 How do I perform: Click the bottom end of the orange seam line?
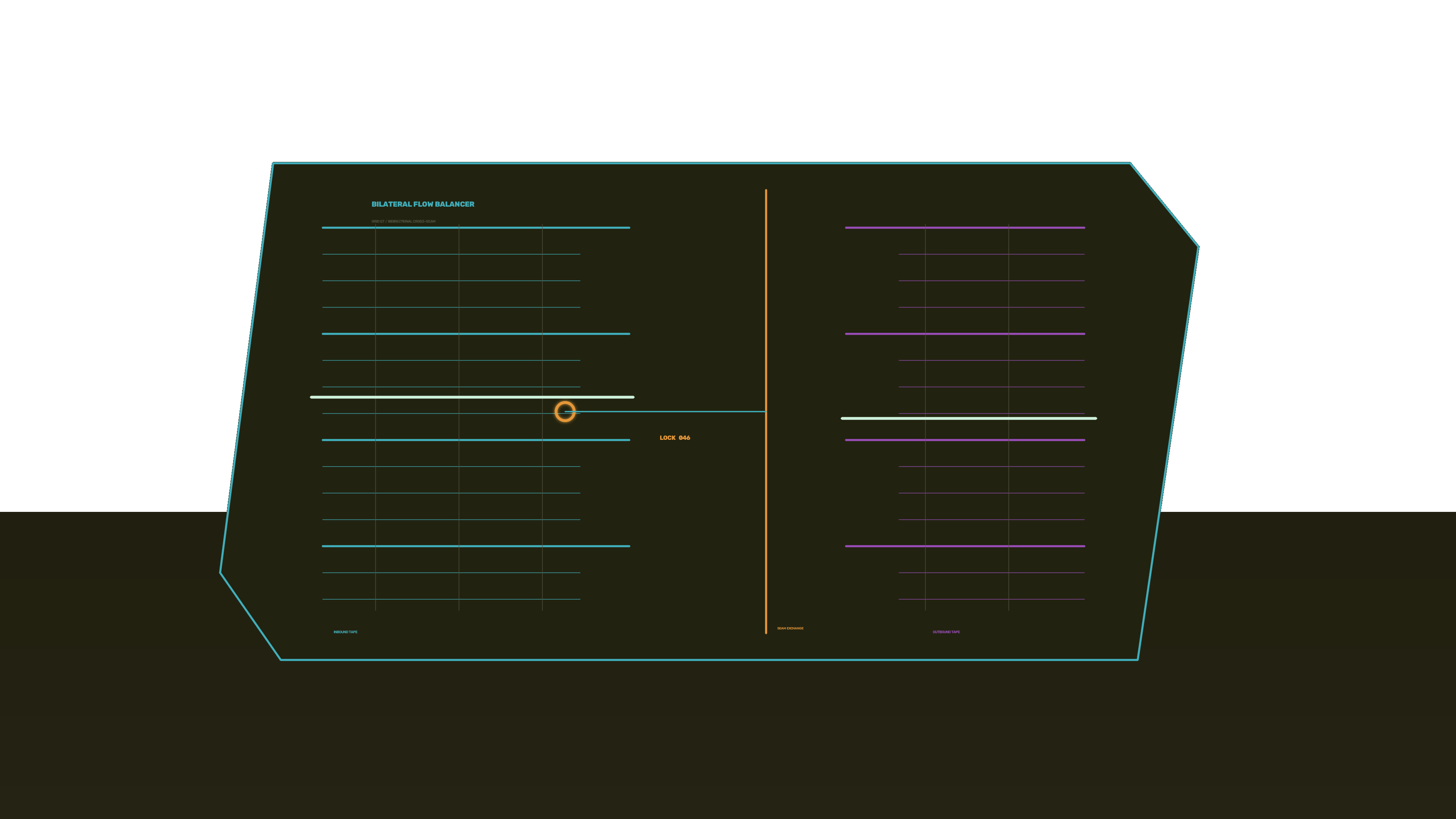766,632
